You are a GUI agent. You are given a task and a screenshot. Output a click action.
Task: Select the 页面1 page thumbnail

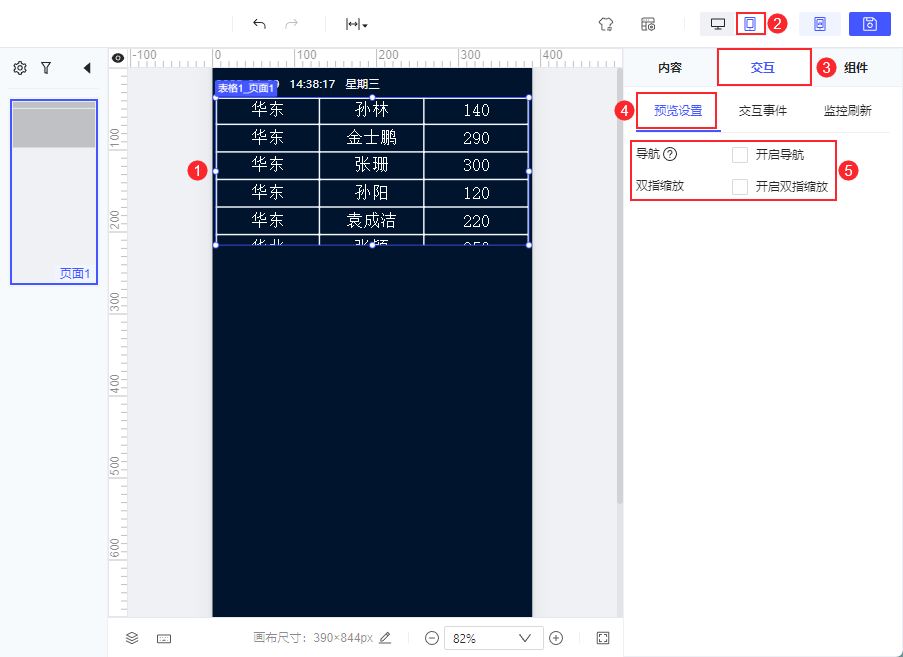click(x=54, y=192)
